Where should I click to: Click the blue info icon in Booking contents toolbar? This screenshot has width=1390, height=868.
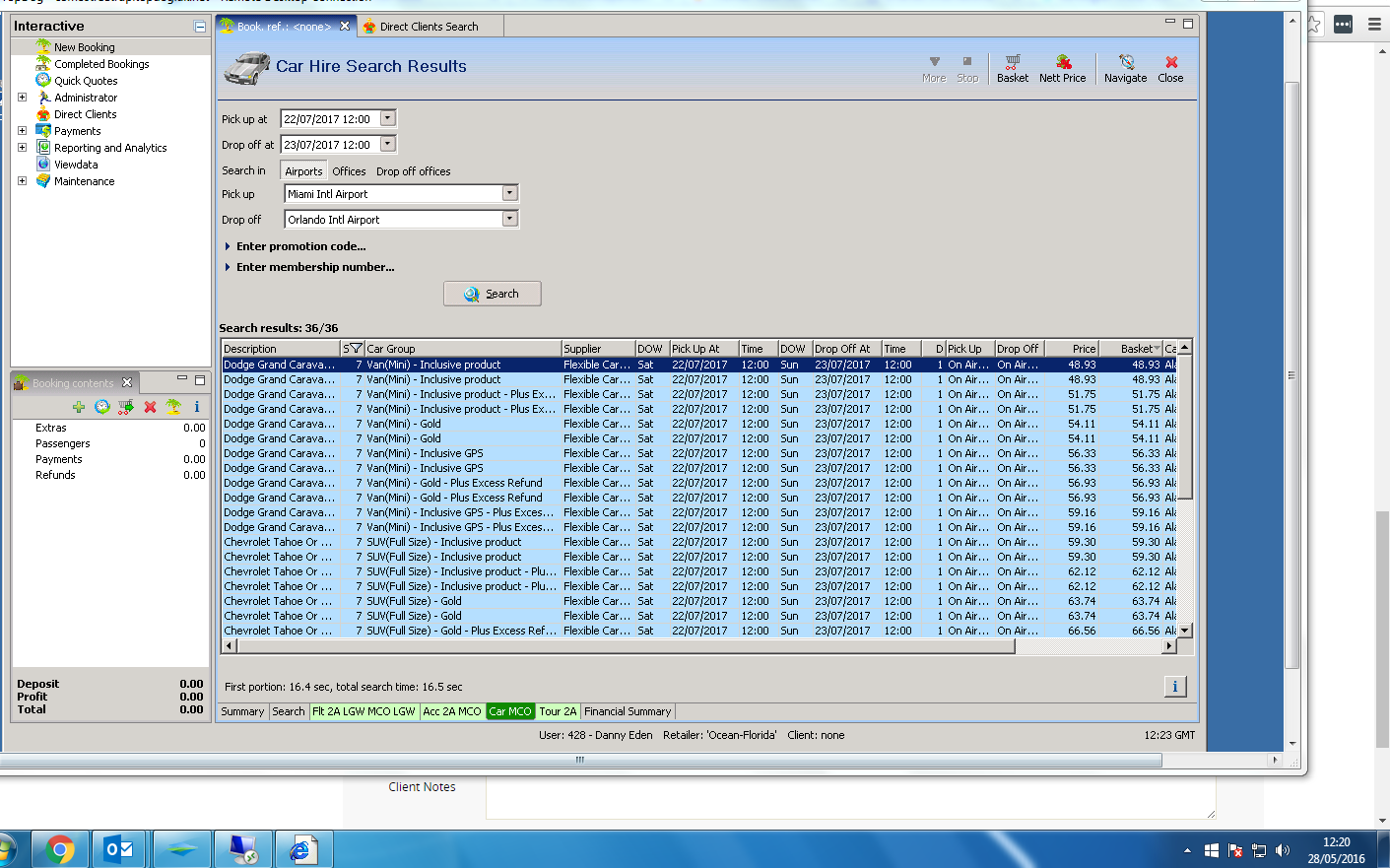(197, 407)
